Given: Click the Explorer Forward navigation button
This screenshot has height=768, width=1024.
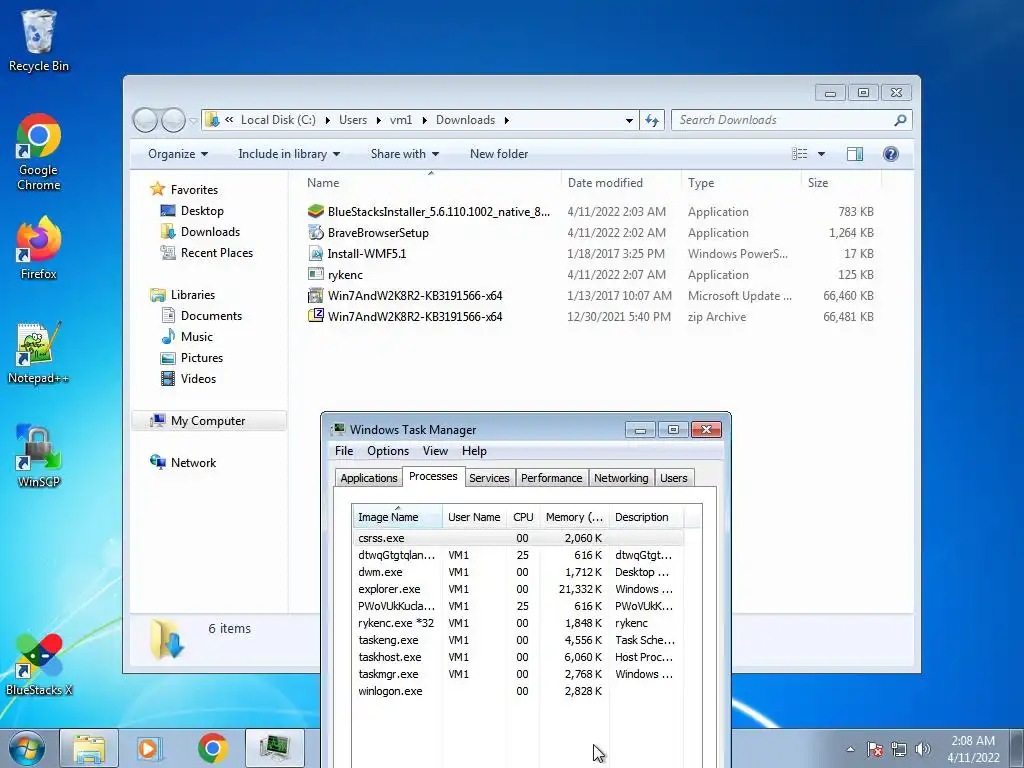Looking at the screenshot, I should tap(173, 120).
